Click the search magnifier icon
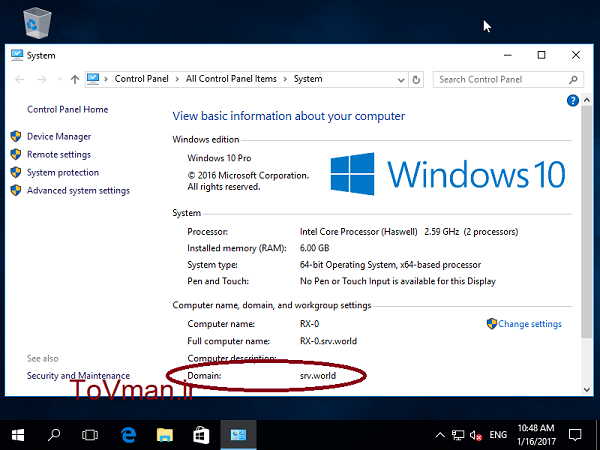The image size is (600, 450). pos(573,80)
